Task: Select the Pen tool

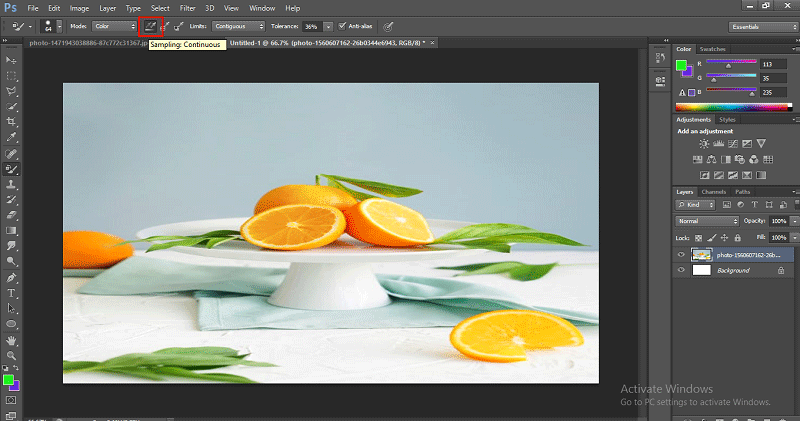Action: (11, 278)
